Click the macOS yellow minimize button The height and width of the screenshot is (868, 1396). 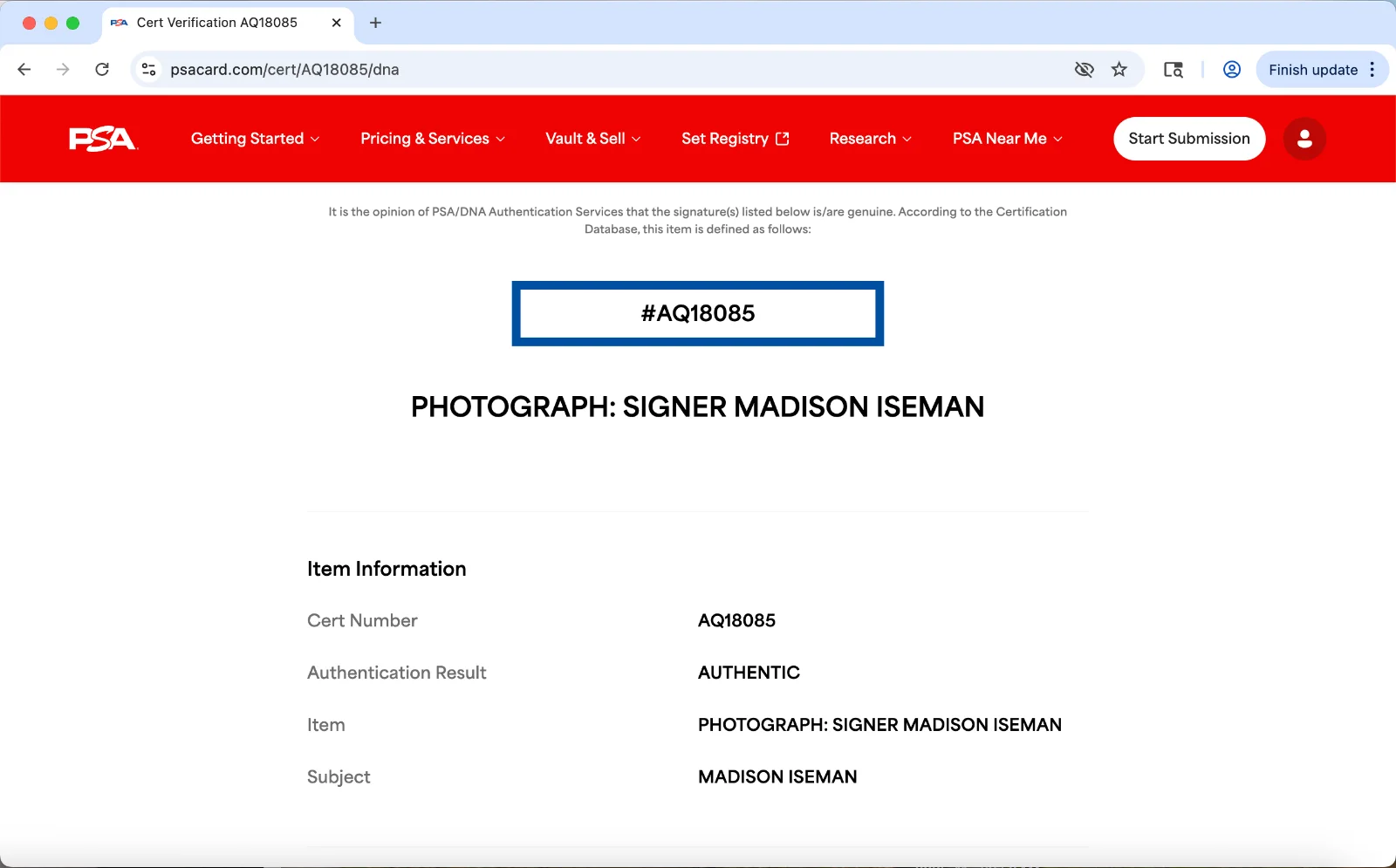(x=51, y=23)
